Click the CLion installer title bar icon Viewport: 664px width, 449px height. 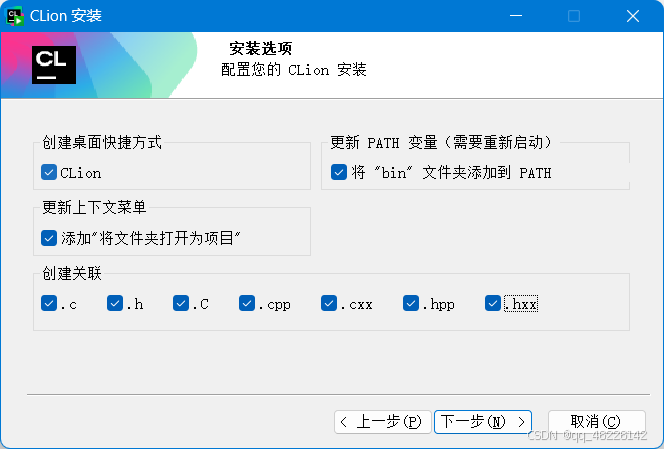(14, 16)
